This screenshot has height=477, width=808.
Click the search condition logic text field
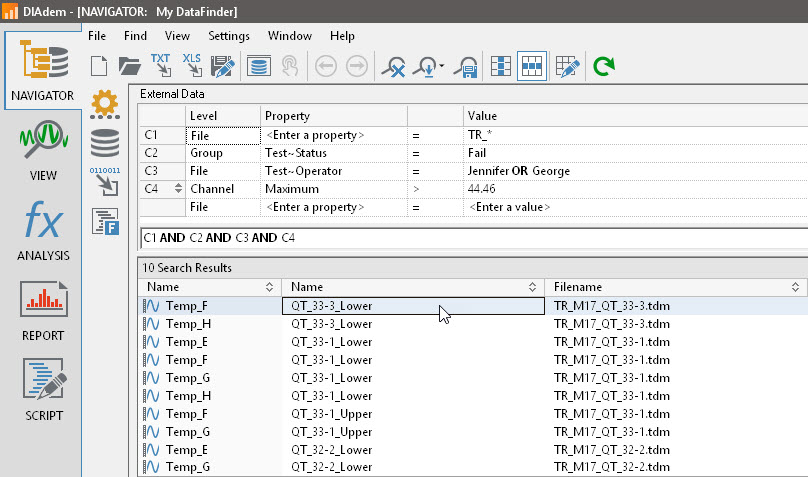(470, 238)
